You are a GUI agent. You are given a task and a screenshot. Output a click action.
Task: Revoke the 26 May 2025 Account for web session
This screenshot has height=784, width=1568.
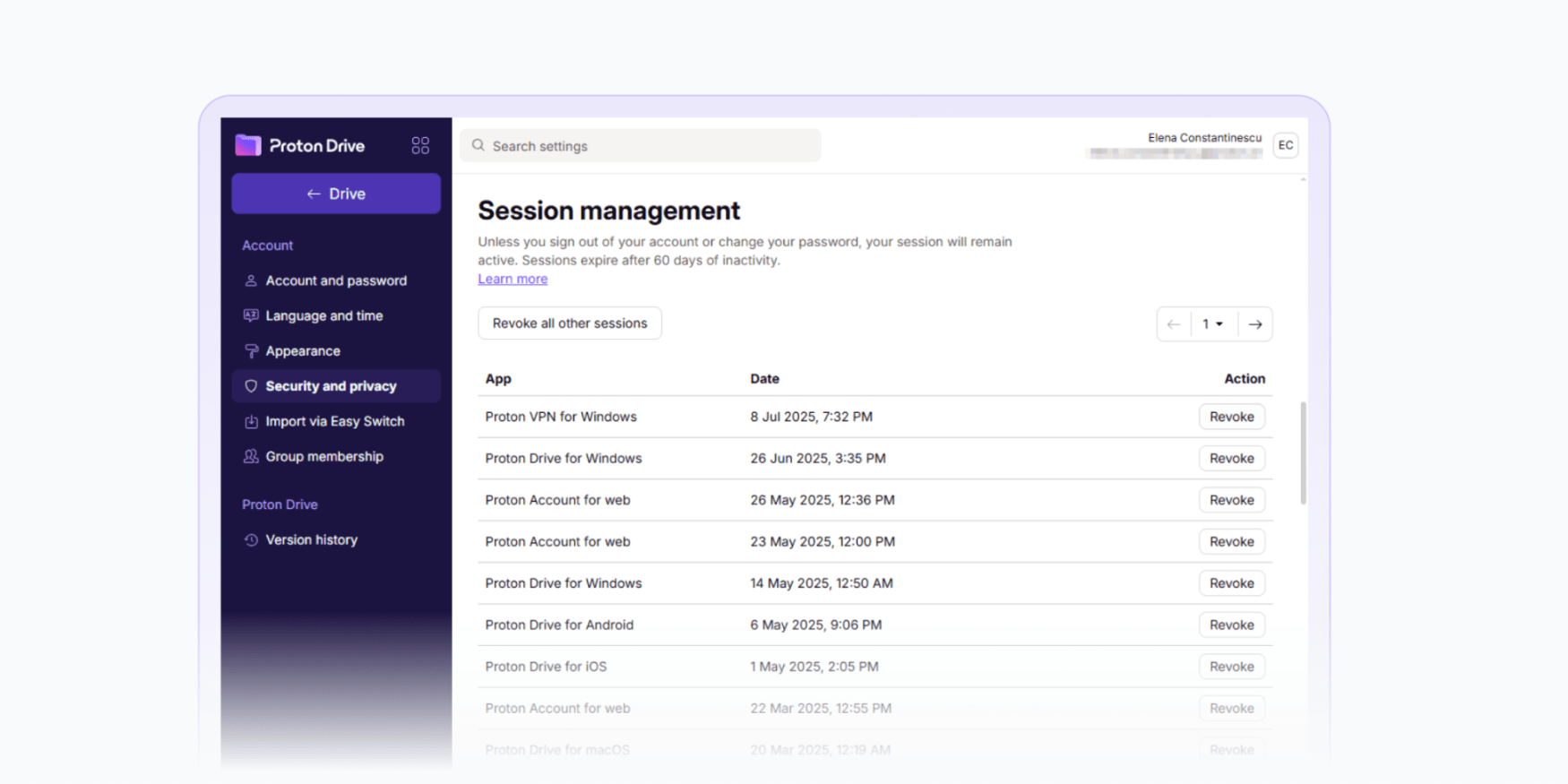[1232, 500]
